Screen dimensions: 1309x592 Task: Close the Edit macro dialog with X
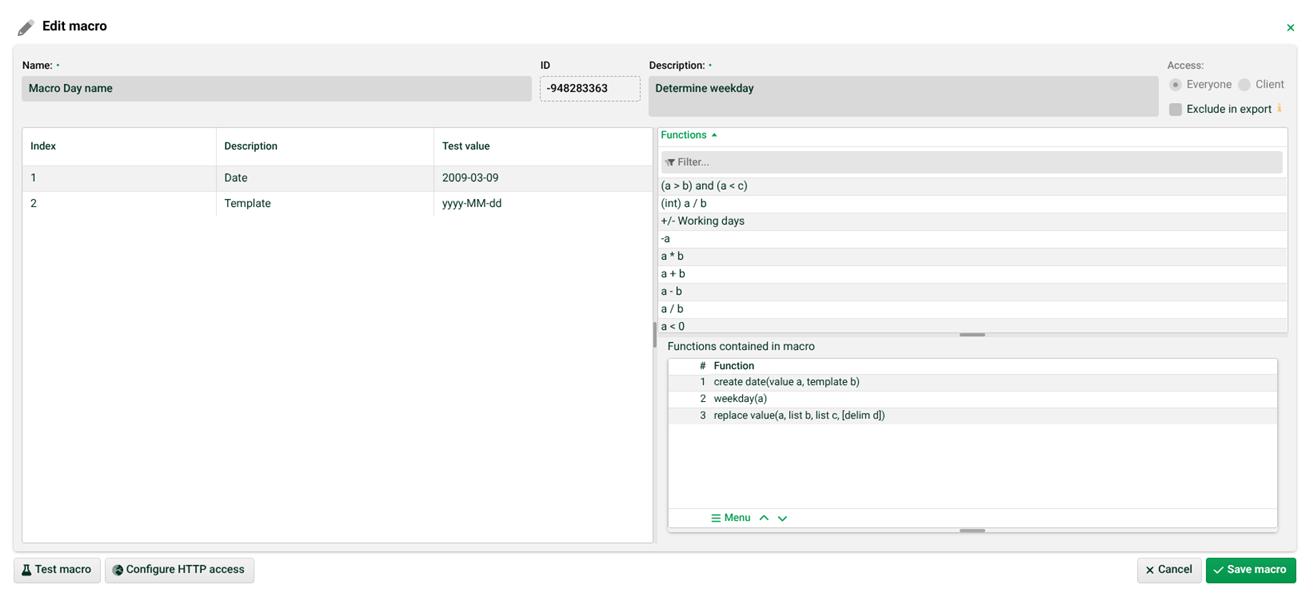click(1290, 28)
